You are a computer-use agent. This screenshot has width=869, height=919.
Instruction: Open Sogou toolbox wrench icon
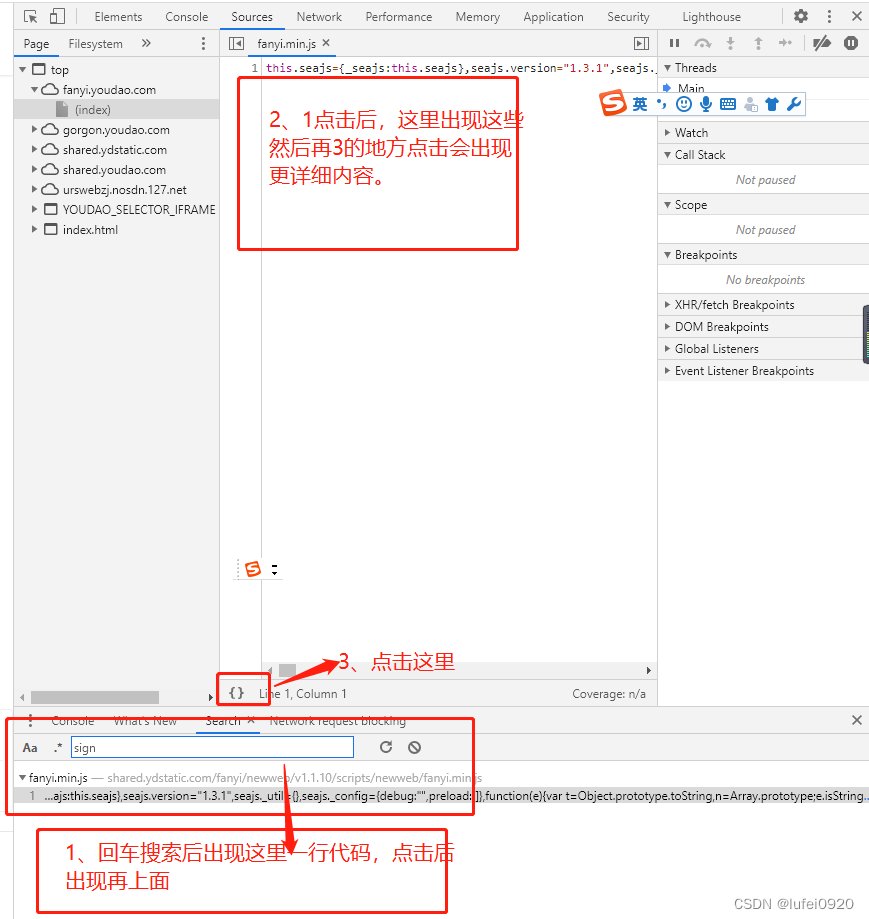[793, 104]
